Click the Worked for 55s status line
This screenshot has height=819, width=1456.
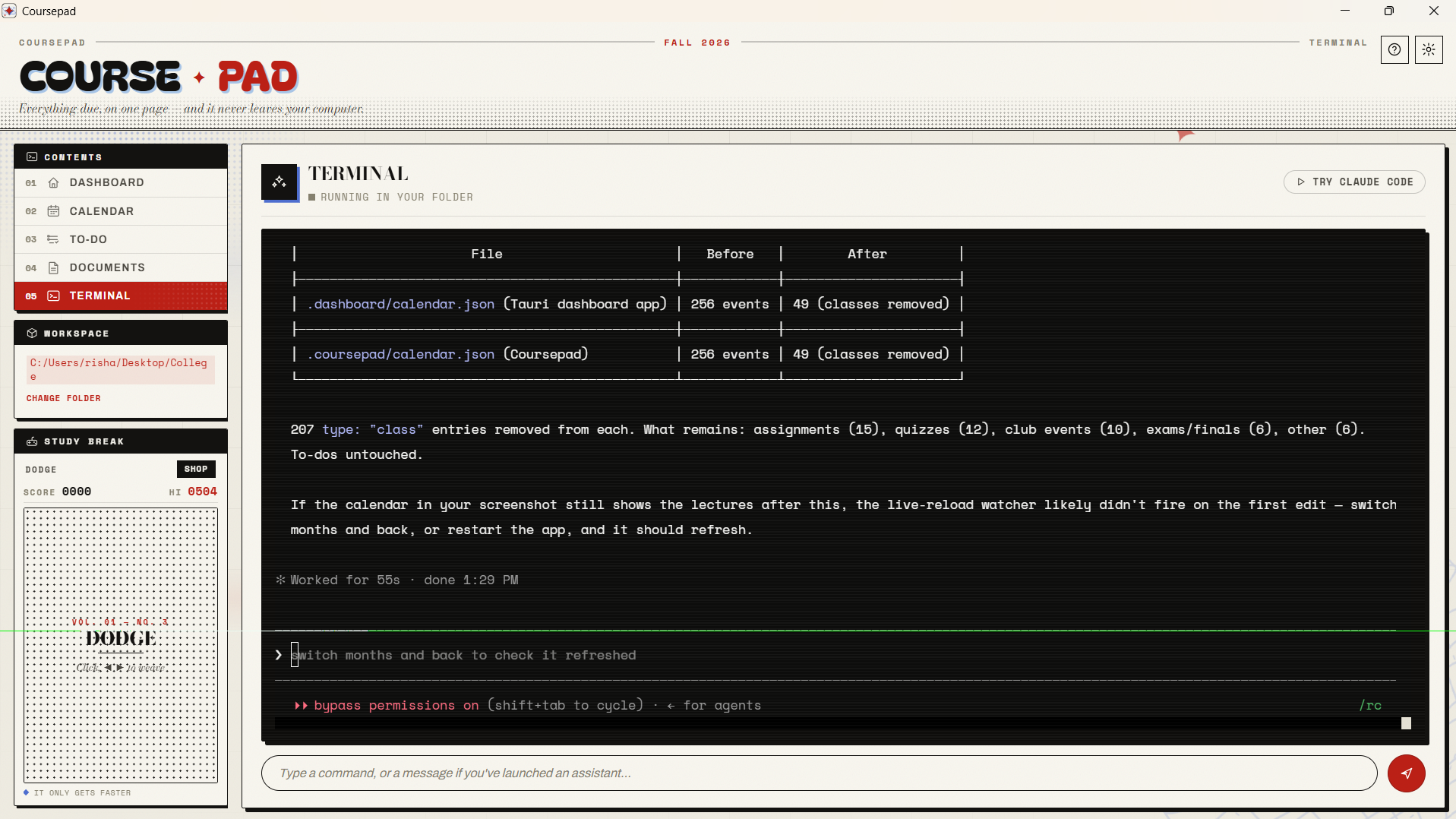[397, 580]
